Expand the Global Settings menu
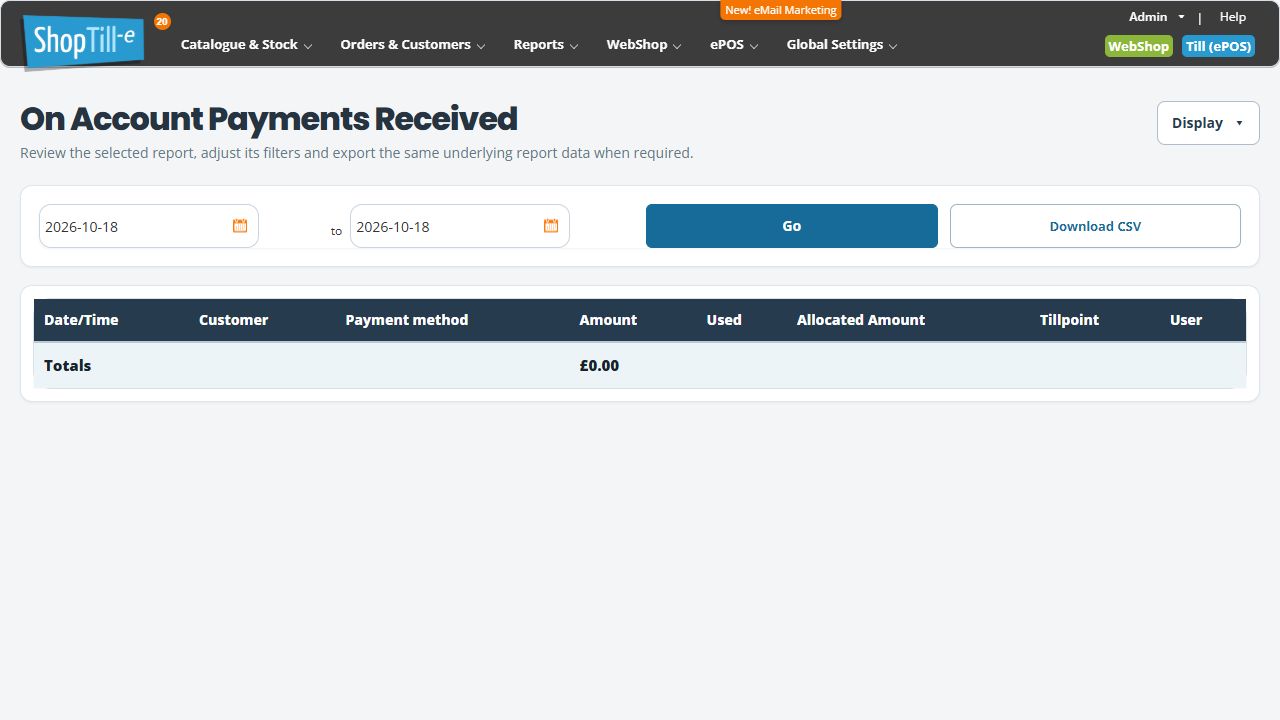This screenshot has height=720, width=1280. click(842, 45)
